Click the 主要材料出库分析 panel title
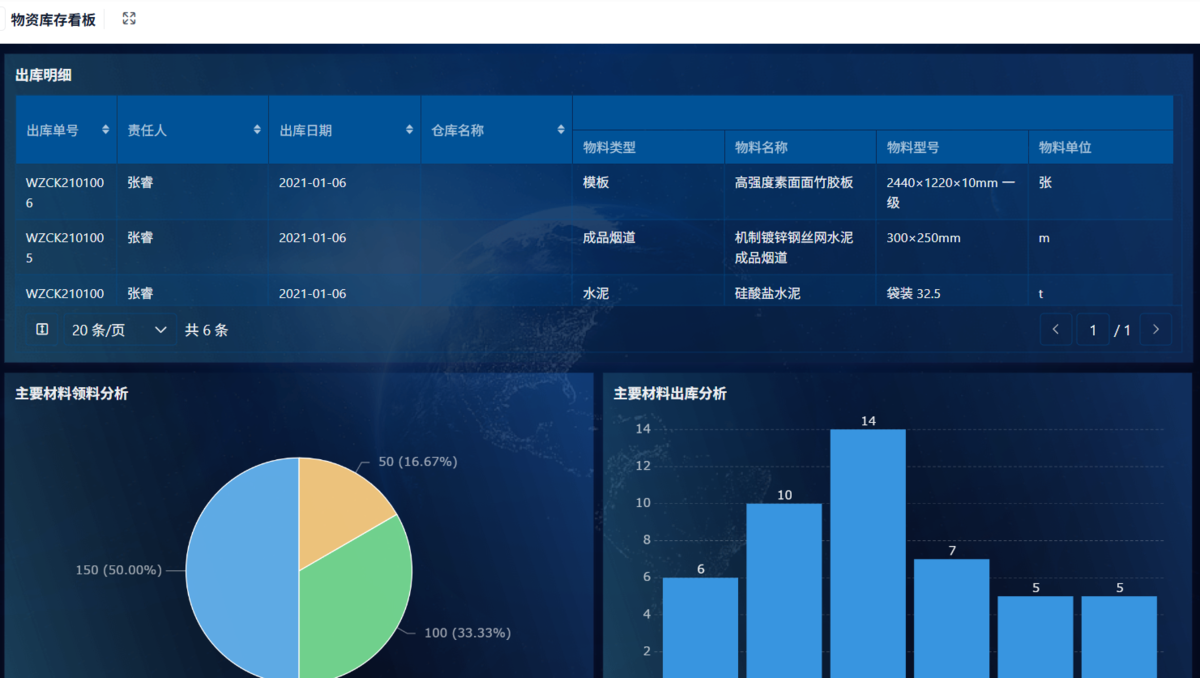This screenshot has height=678, width=1200. tap(670, 394)
